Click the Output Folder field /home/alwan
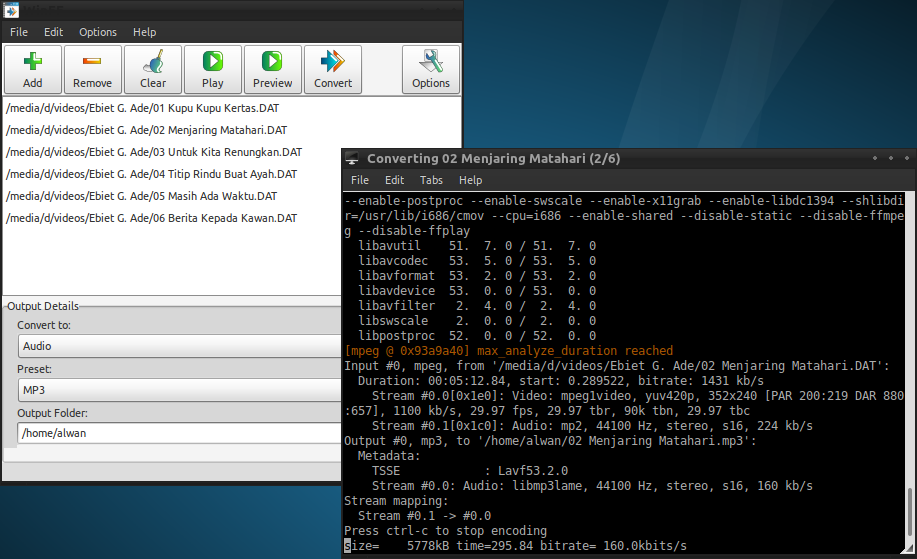Screen dimensions: 917x559 click(180, 433)
